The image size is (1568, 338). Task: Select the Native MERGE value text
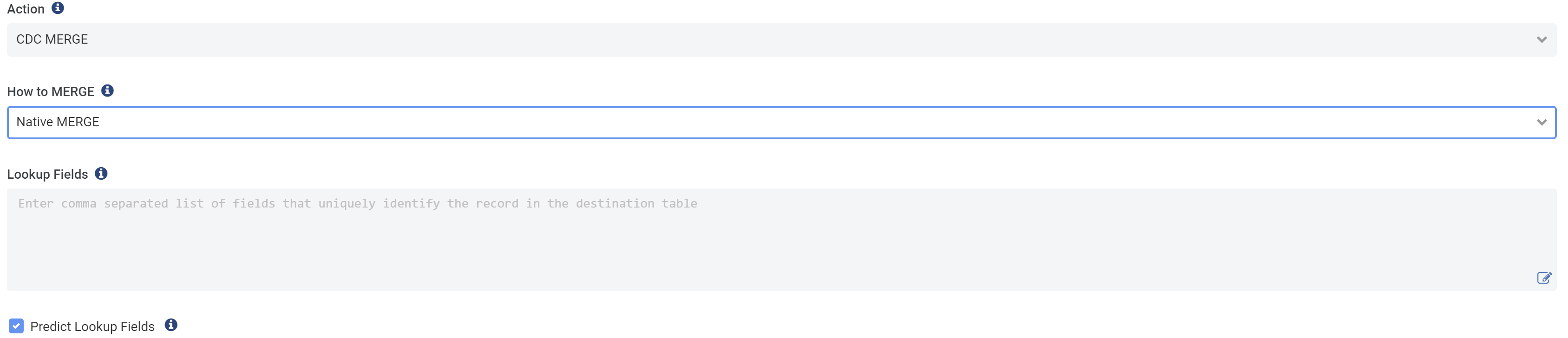click(x=58, y=122)
